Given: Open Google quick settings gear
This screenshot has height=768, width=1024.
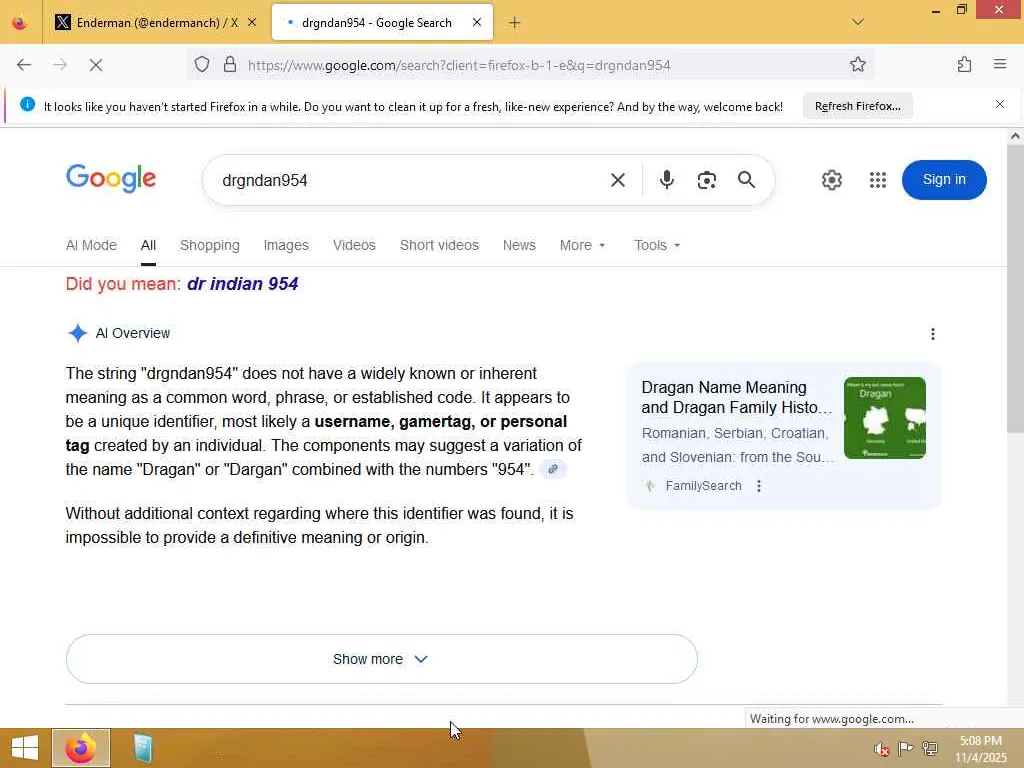Looking at the screenshot, I should 831,180.
